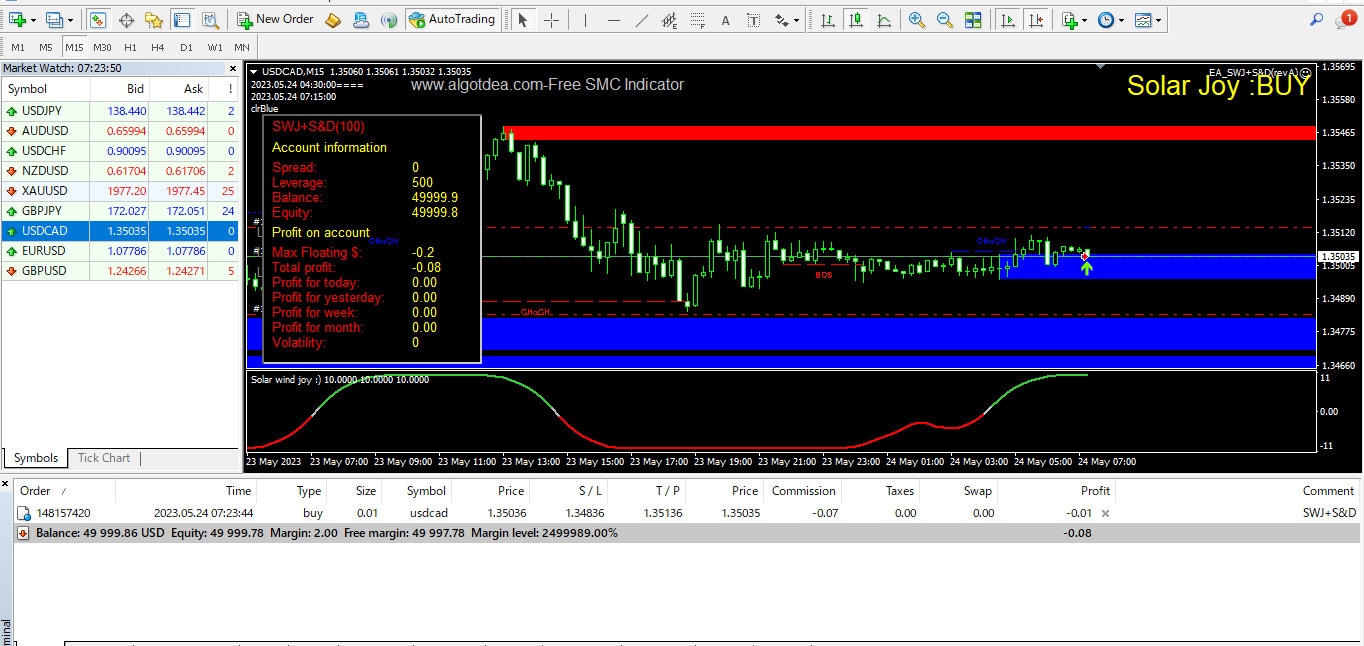Toggle the Market Watch panel
1364x646 pixels.
98,19
